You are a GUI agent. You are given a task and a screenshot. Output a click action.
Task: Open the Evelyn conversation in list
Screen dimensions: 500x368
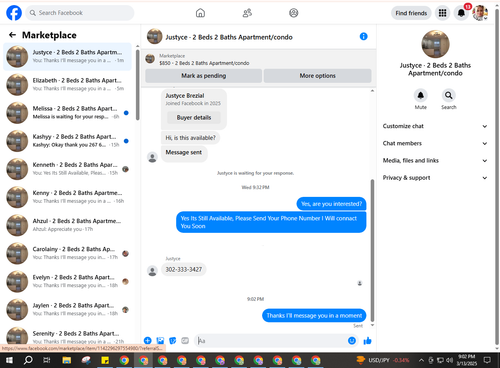(68, 281)
